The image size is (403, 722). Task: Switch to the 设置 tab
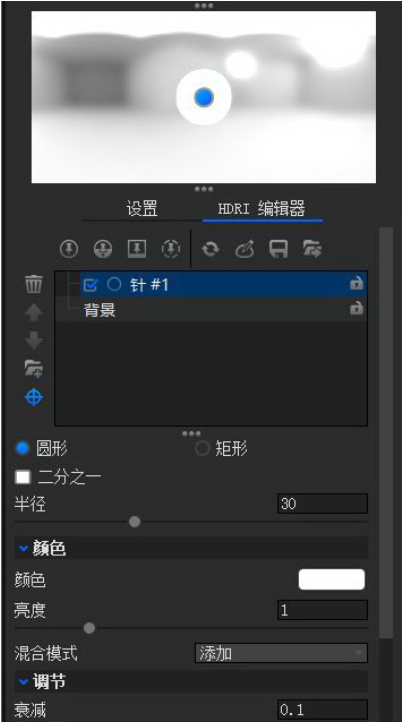tap(142, 209)
